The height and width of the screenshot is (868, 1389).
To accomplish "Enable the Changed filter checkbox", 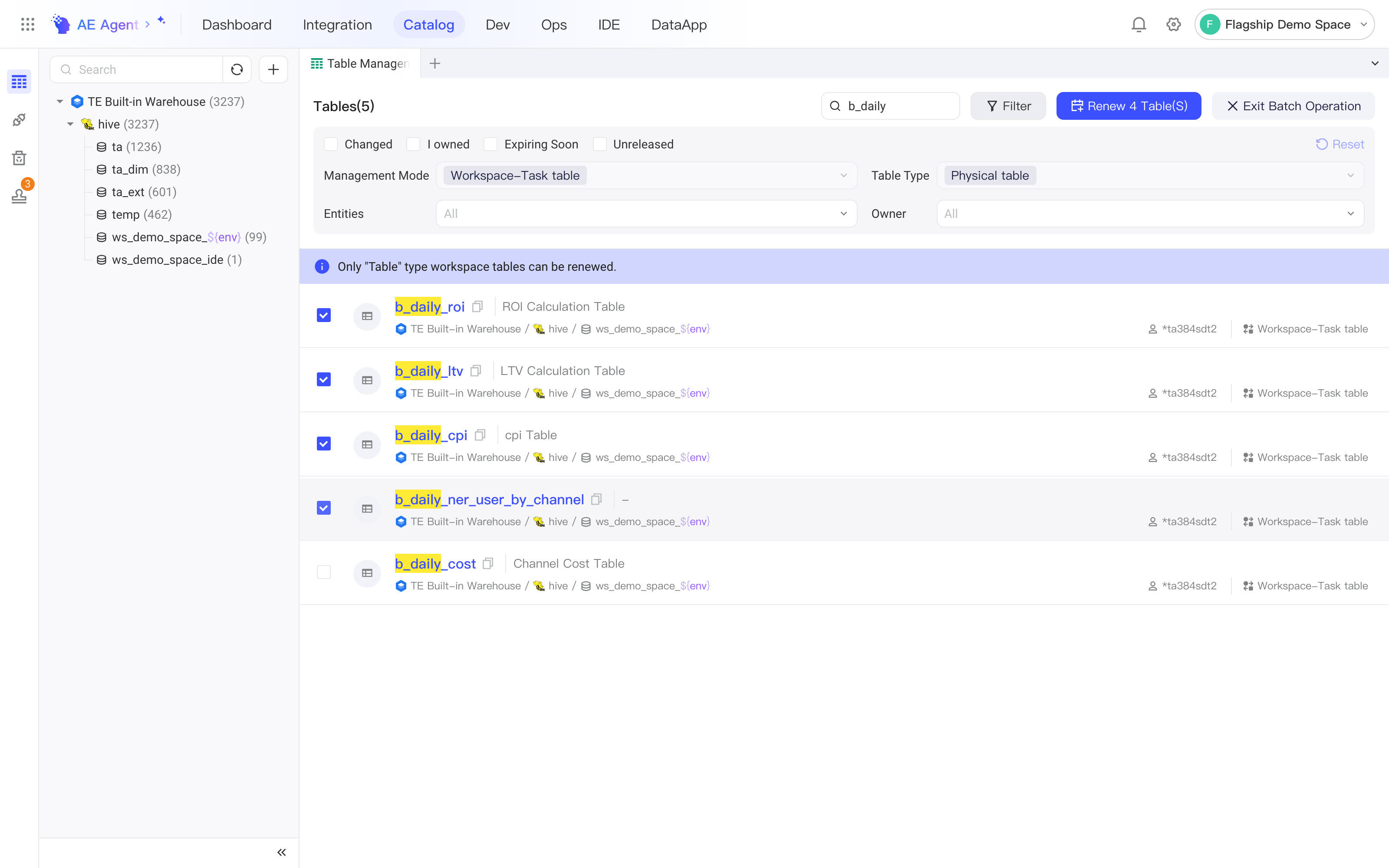I will pos(331,144).
